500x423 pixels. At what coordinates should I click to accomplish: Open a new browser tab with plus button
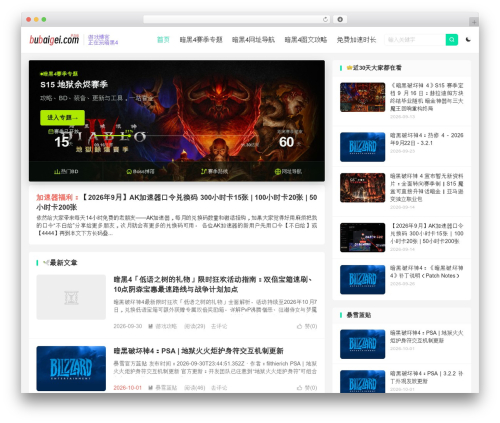(x=474, y=22)
